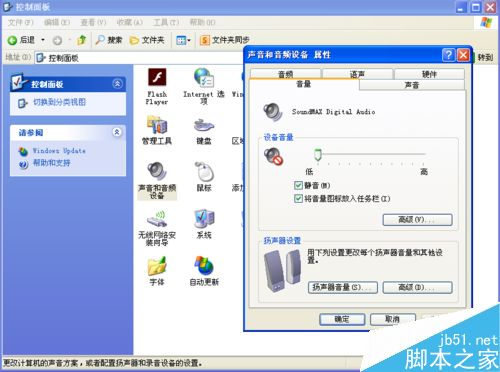Click the 切换到分类视图 icon
Image resolution: width=500 pixels, height=372 pixels.
[22, 103]
